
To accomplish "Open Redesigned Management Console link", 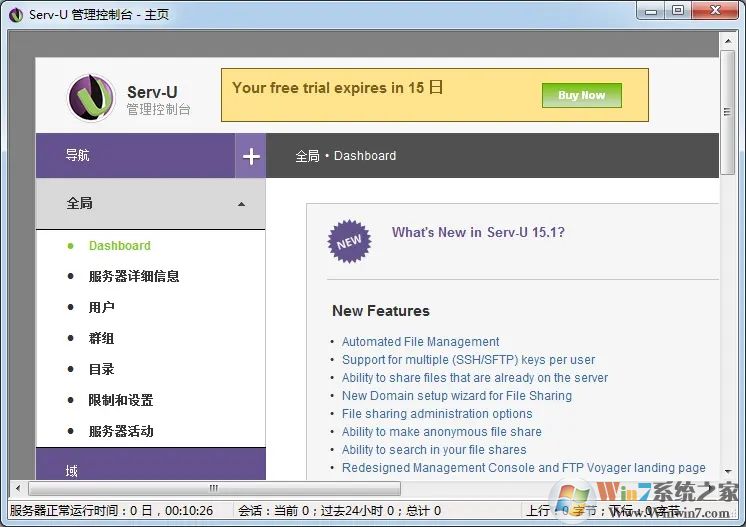I will point(523,468).
